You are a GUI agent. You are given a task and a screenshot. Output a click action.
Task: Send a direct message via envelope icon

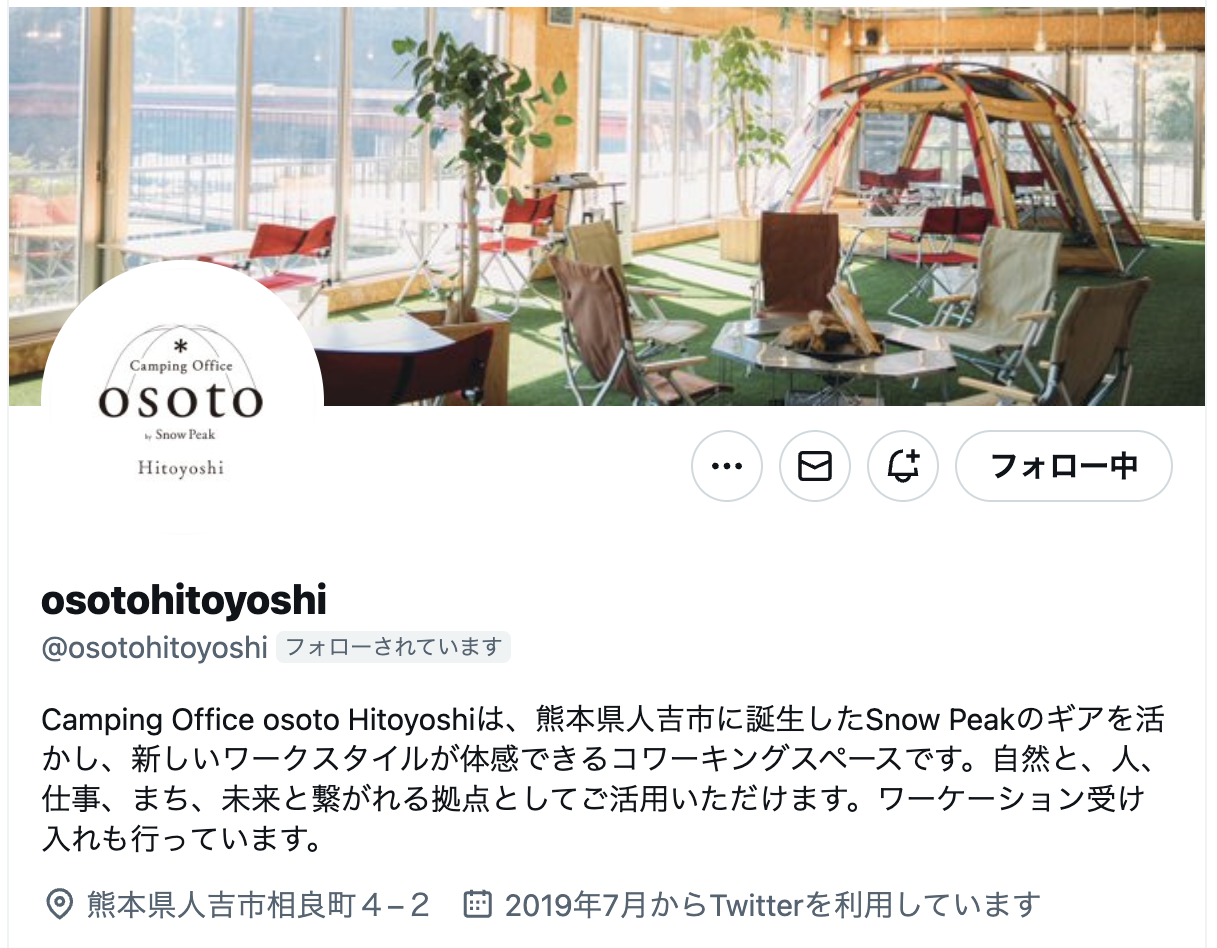(815, 466)
